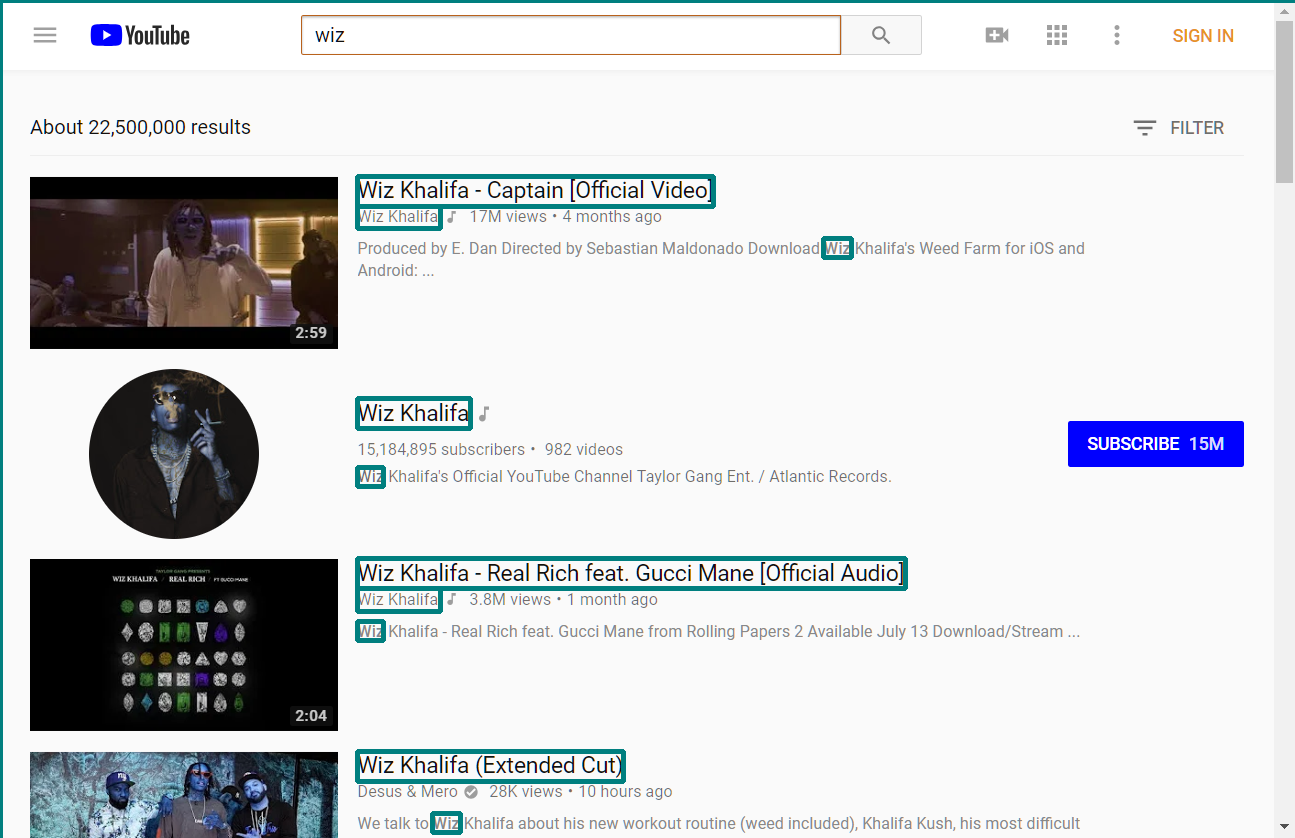Open Wiz Khalifa channel under Real Rich video

(399, 600)
